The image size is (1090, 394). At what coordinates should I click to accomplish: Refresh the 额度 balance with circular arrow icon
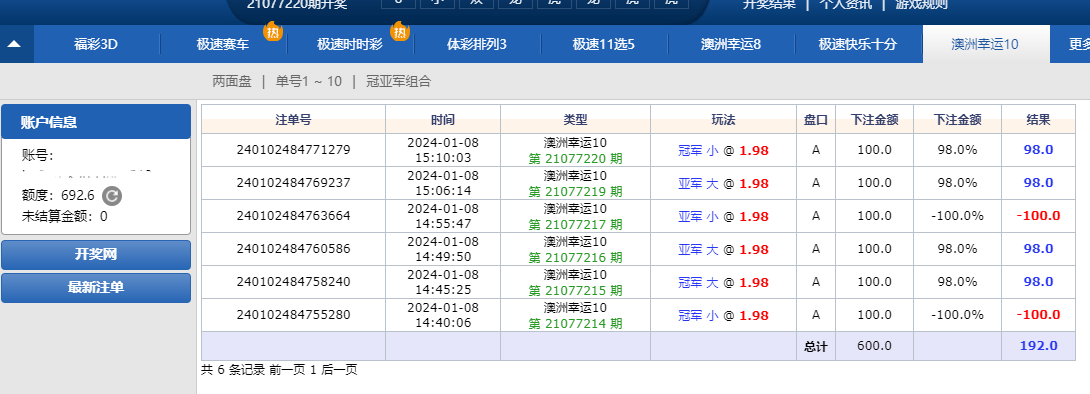click(112, 196)
